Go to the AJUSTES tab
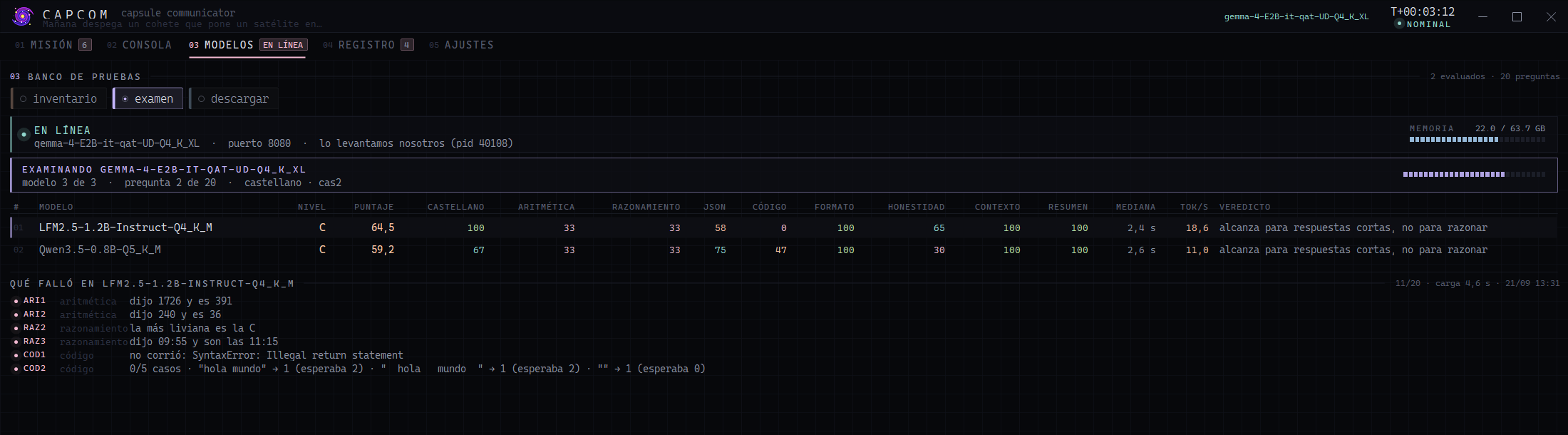 pyautogui.click(x=460, y=45)
